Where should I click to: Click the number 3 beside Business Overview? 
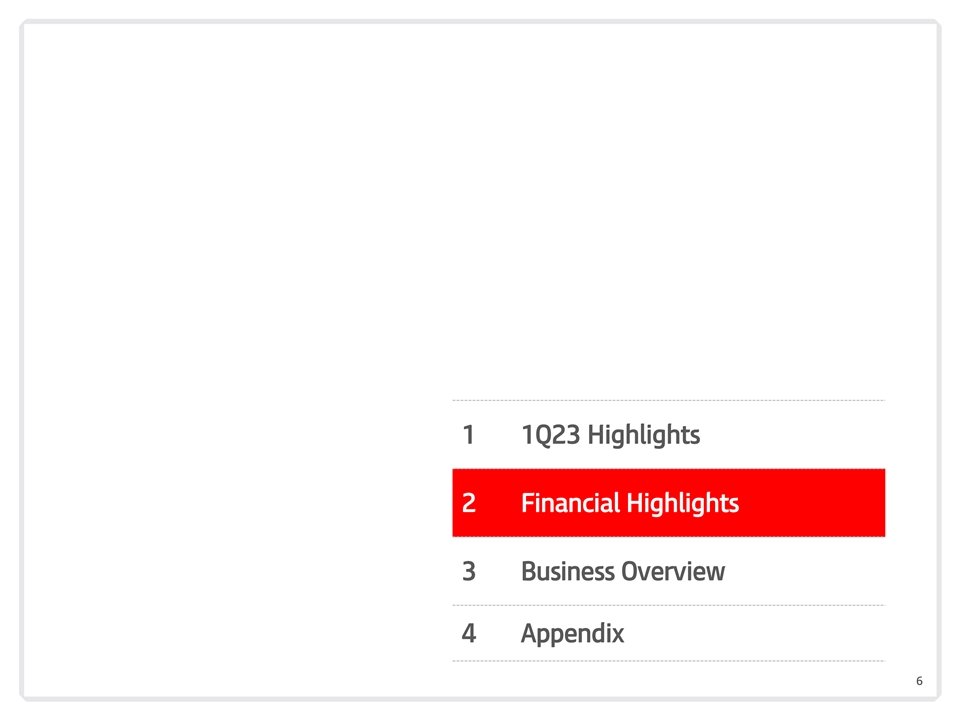point(469,571)
